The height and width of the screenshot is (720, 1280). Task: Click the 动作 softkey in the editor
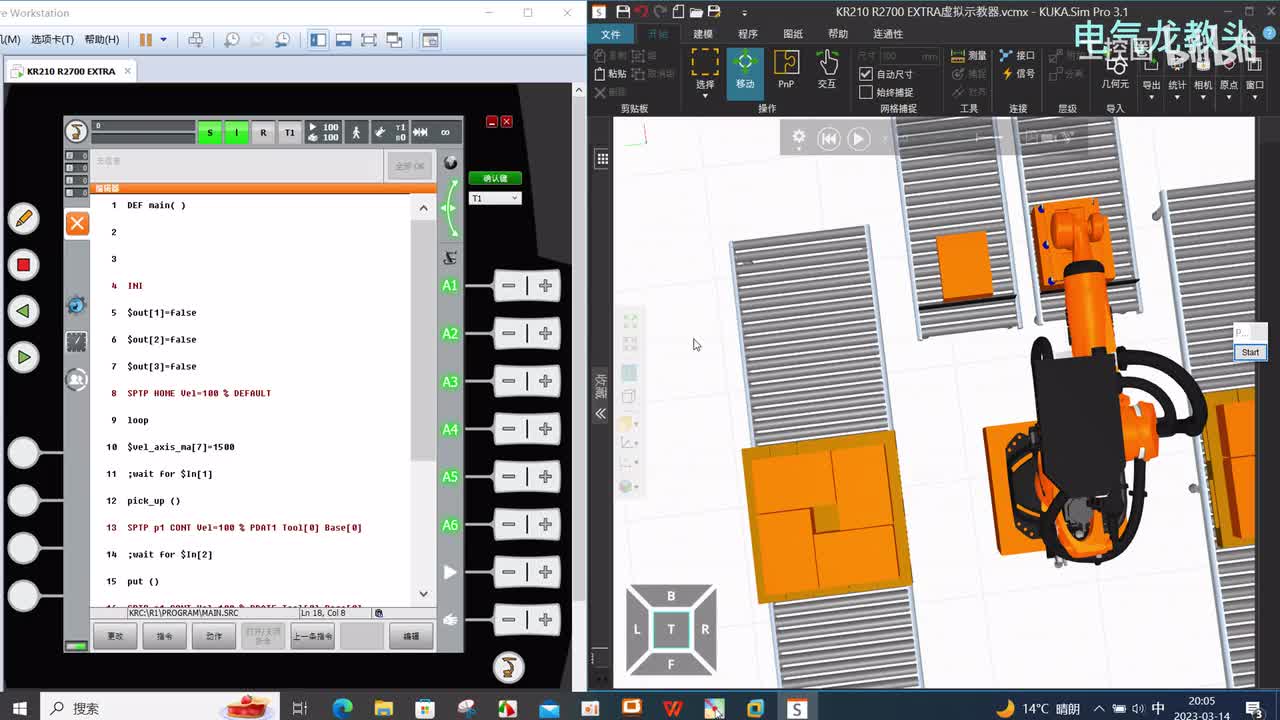(x=214, y=636)
